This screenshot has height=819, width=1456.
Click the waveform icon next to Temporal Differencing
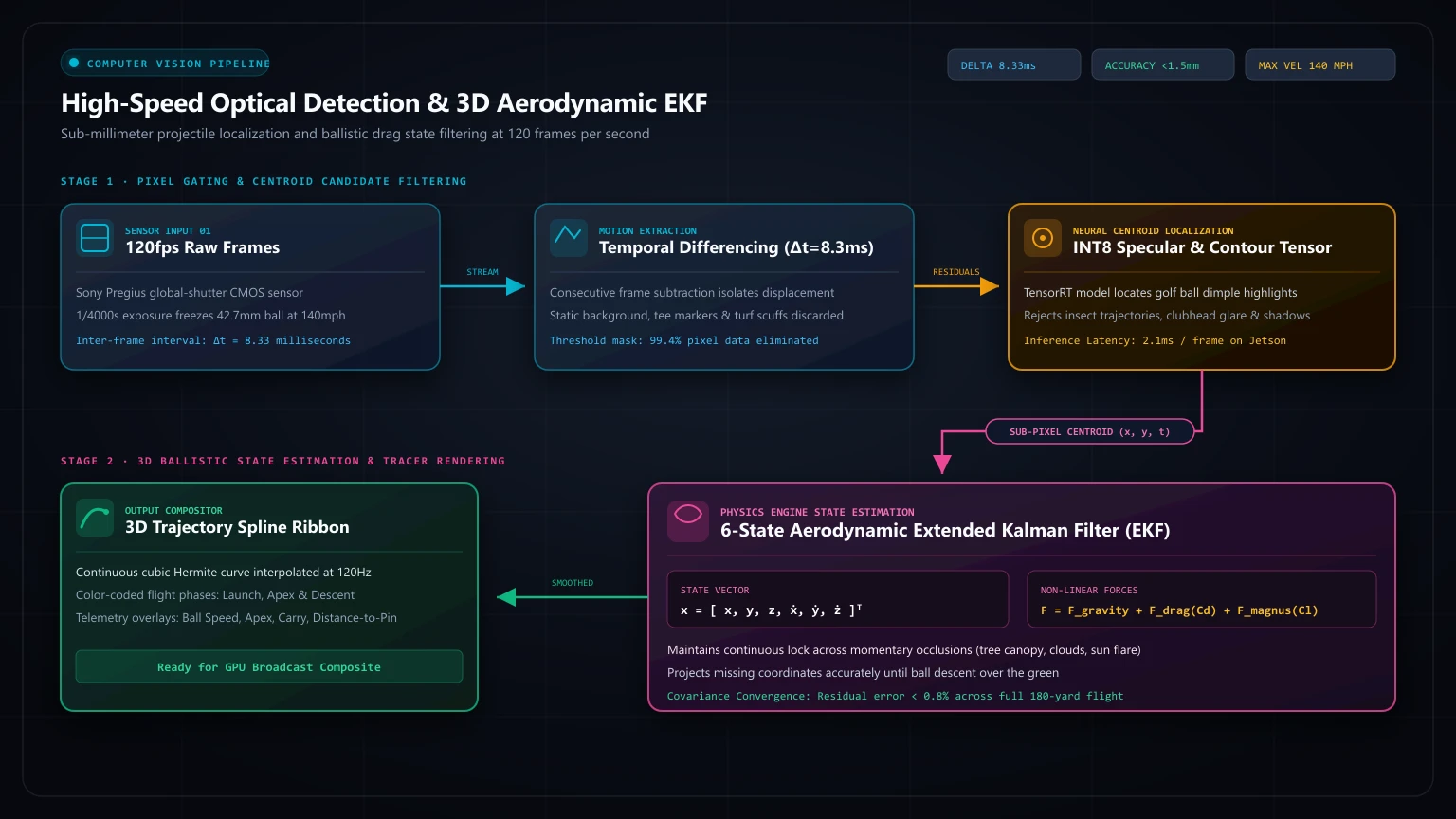click(x=569, y=238)
